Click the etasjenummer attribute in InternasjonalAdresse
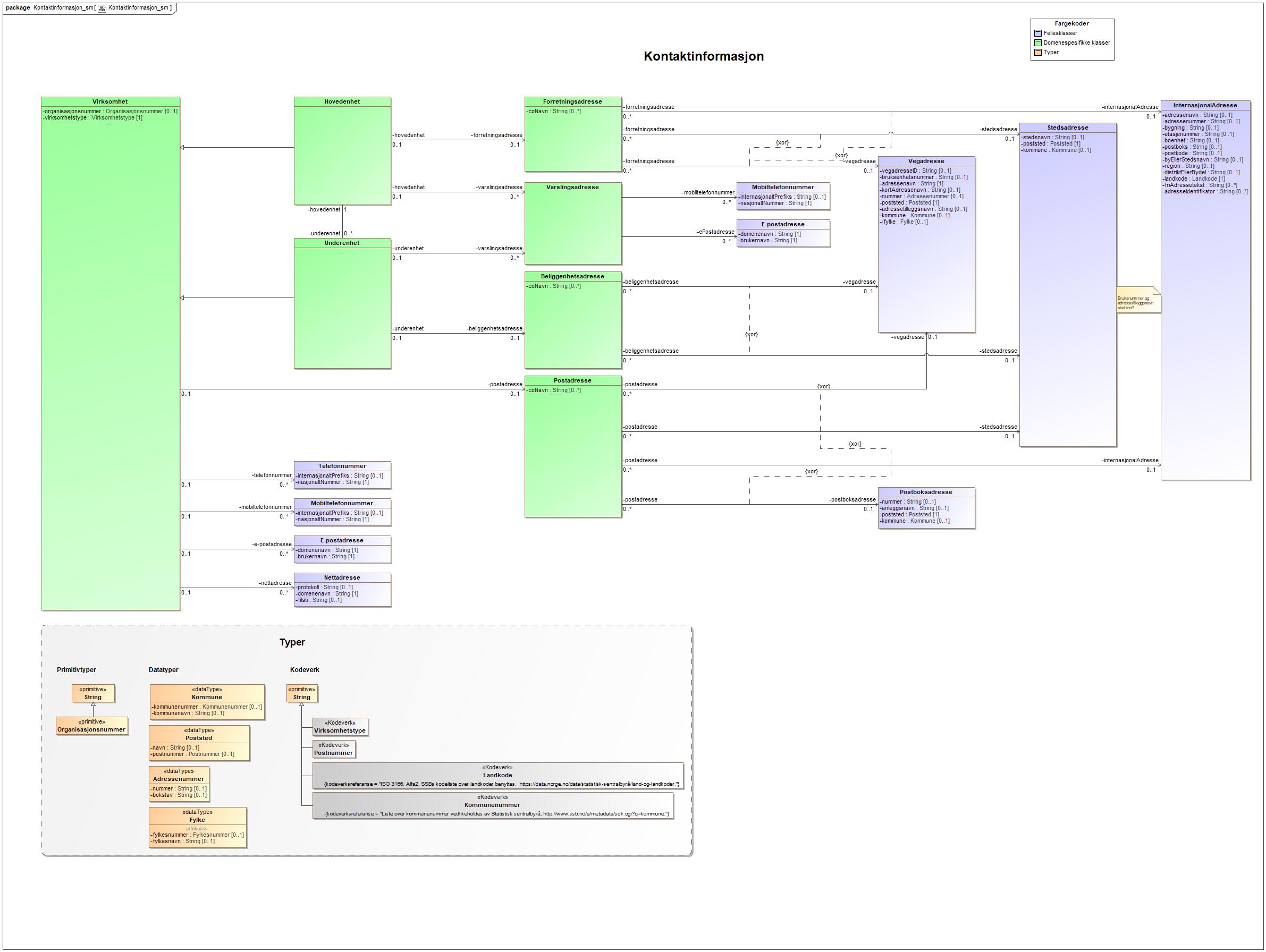Screen dimensions: 1266x952 pyautogui.click(x=1198, y=134)
